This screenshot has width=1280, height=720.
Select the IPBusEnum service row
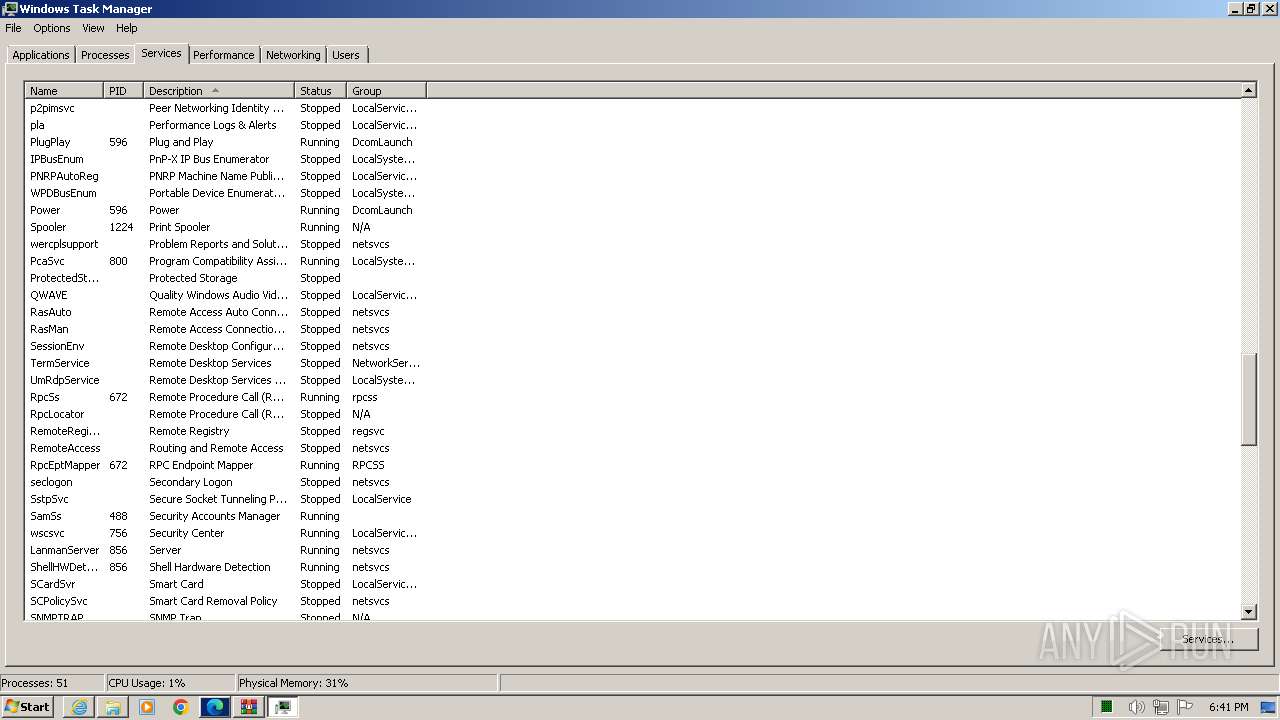226,159
